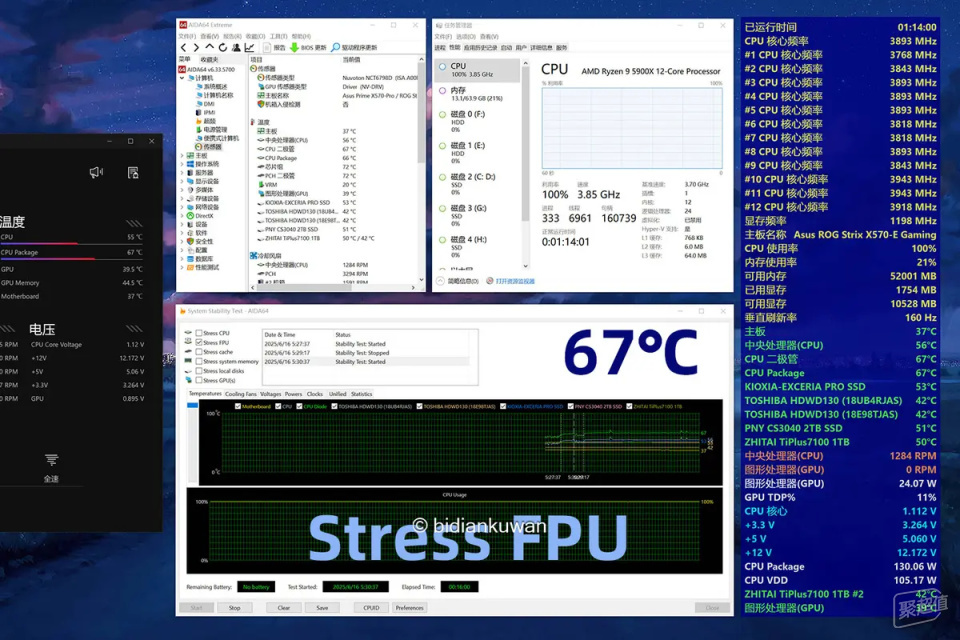Switch to 详细信息 tab in Task Manager
The image size is (960, 640).
(541, 47)
